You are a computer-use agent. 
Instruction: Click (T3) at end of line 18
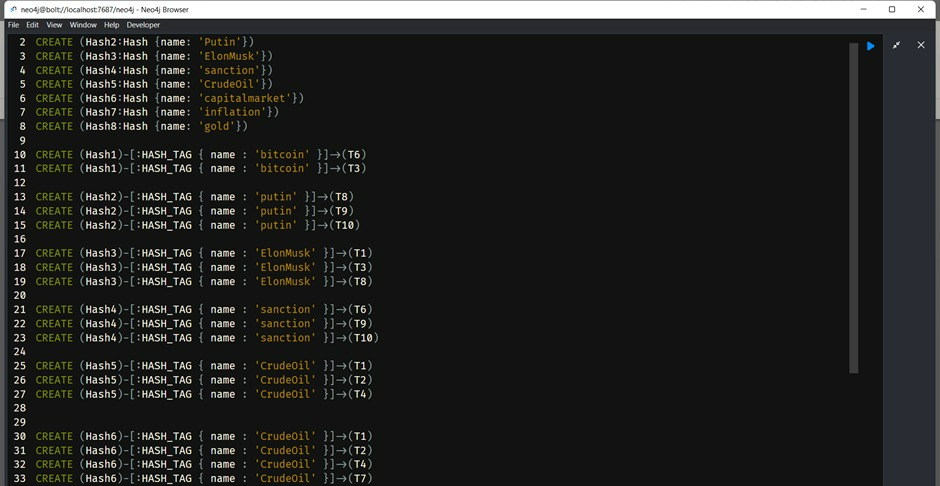(360, 267)
